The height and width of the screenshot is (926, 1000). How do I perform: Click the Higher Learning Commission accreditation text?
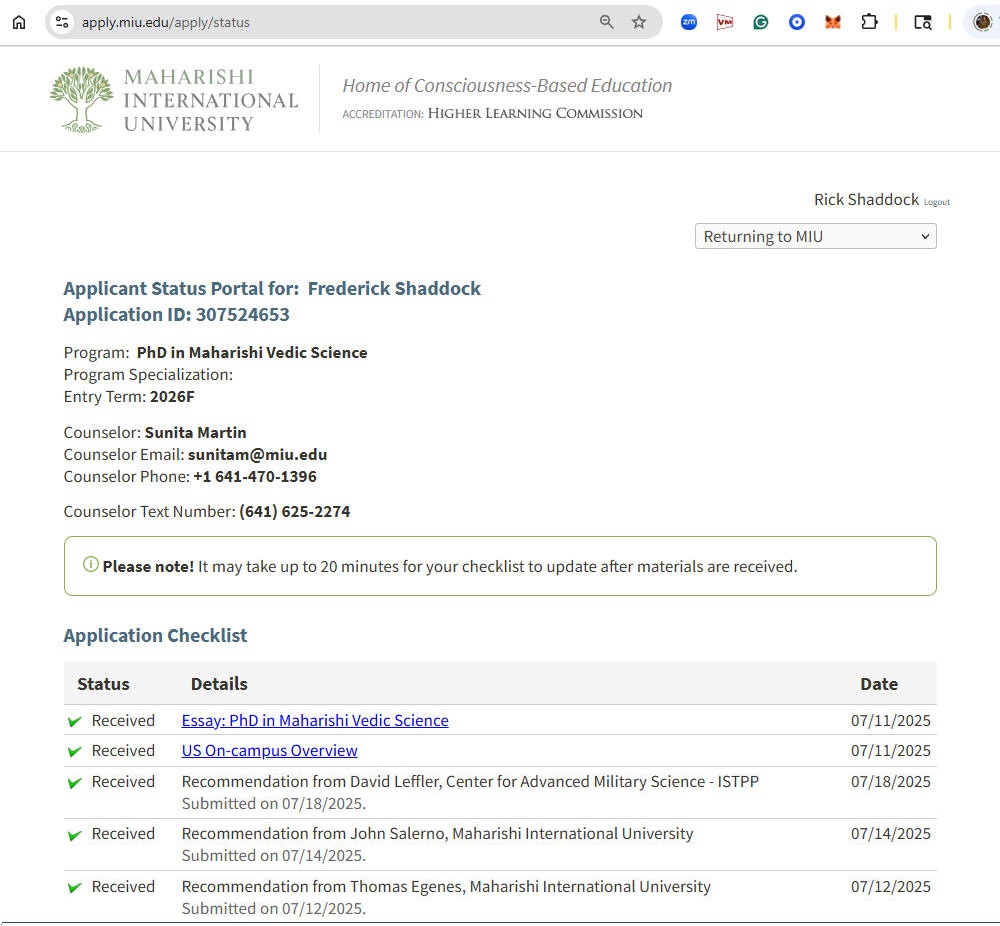coord(535,114)
